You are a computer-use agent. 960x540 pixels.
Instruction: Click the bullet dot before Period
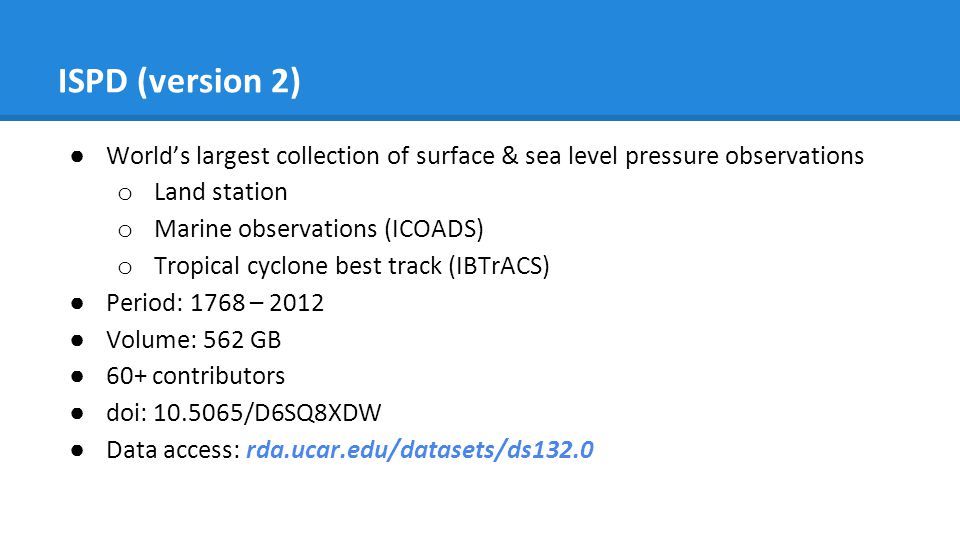tap(77, 304)
